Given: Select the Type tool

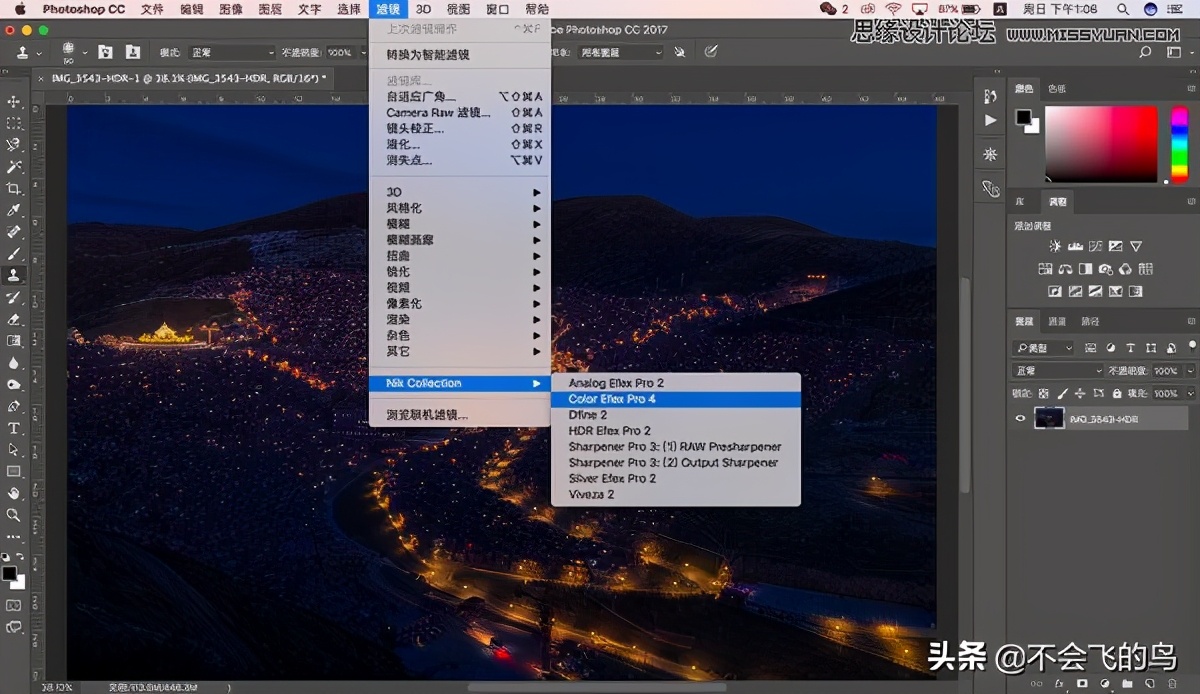Looking at the screenshot, I should point(13,428).
